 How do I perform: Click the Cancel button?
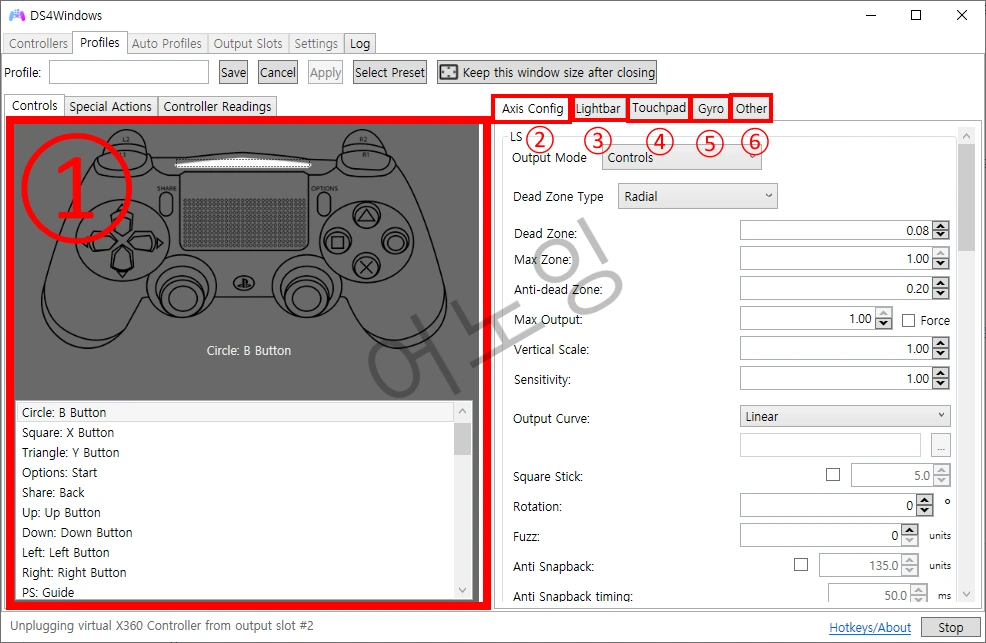[278, 72]
